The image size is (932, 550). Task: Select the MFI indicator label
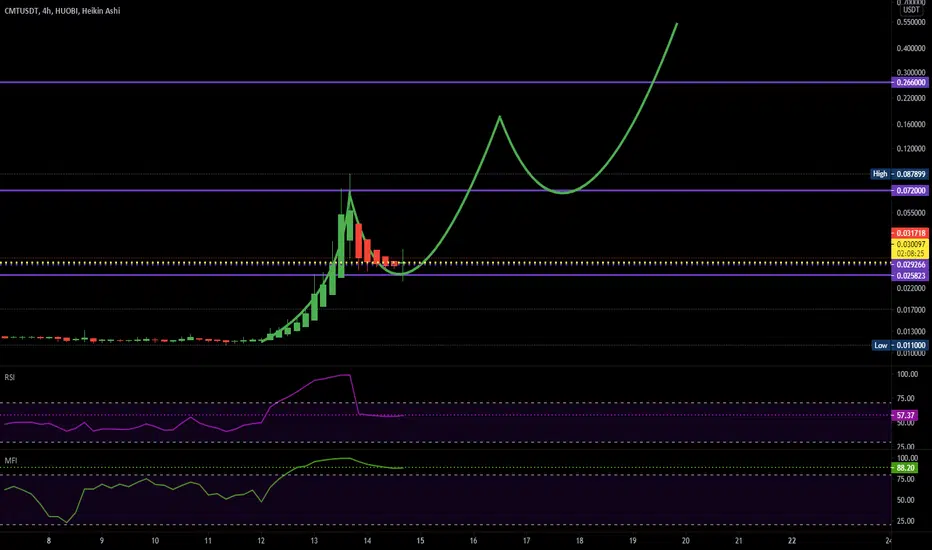[x=11, y=461]
